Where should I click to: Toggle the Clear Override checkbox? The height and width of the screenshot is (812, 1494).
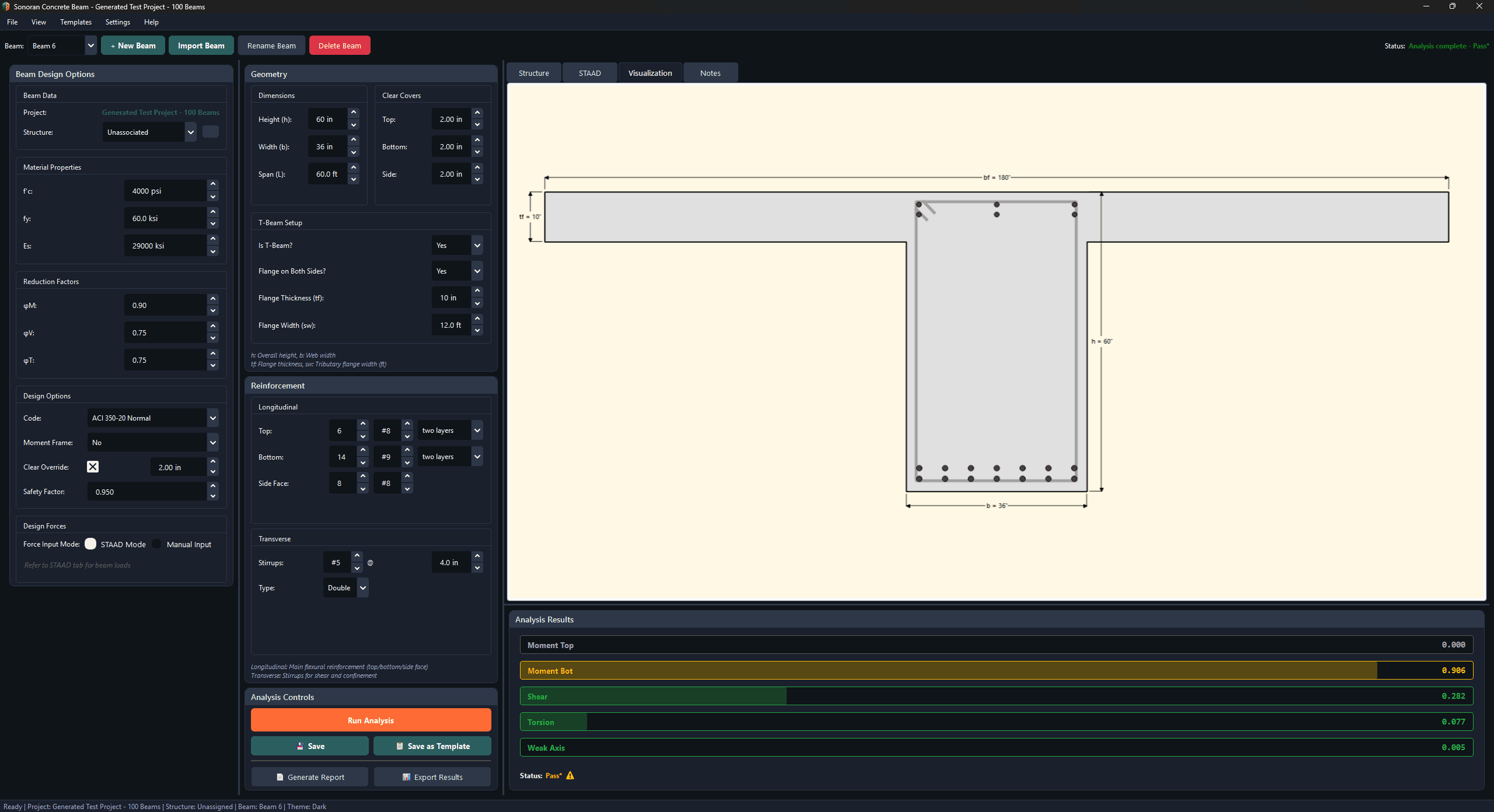tap(93, 467)
